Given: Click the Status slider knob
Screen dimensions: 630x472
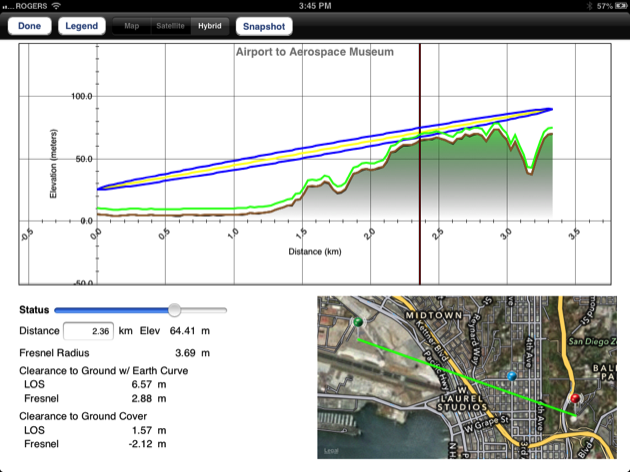Looking at the screenshot, I should click(175, 310).
